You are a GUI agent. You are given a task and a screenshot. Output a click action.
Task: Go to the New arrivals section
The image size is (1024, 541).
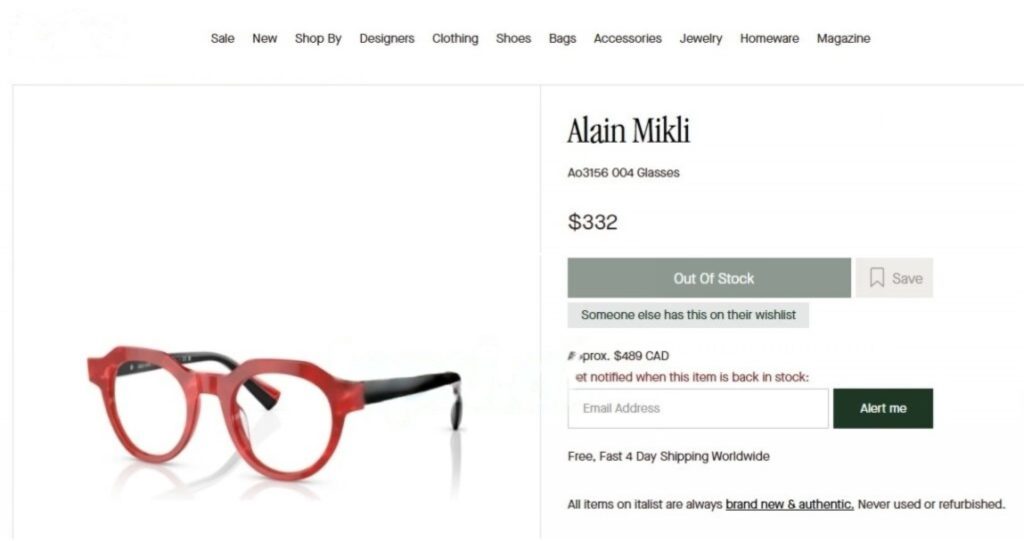tap(264, 39)
